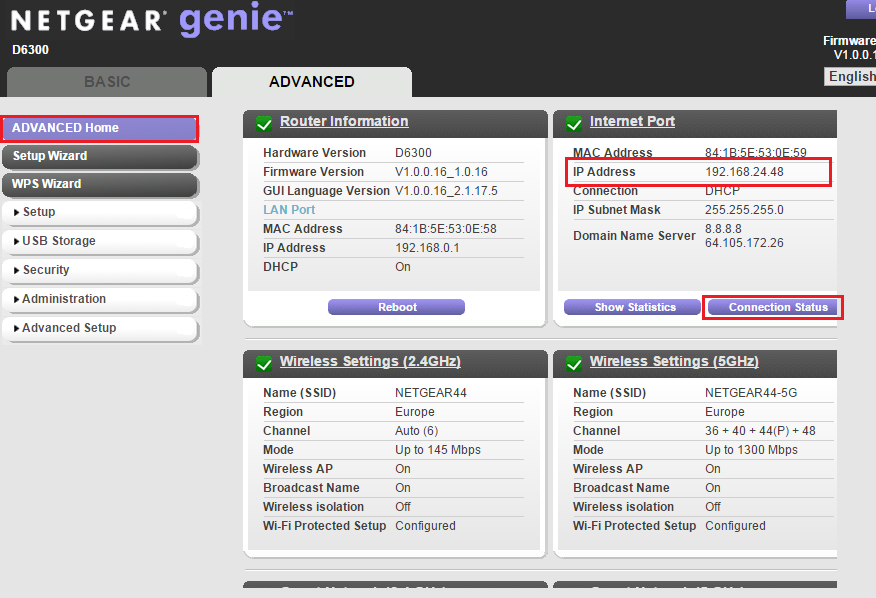Viewport: 876px width, 598px height.
Task: Click the subnet mask 255.255.255.0
Action: [x=744, y=210]
